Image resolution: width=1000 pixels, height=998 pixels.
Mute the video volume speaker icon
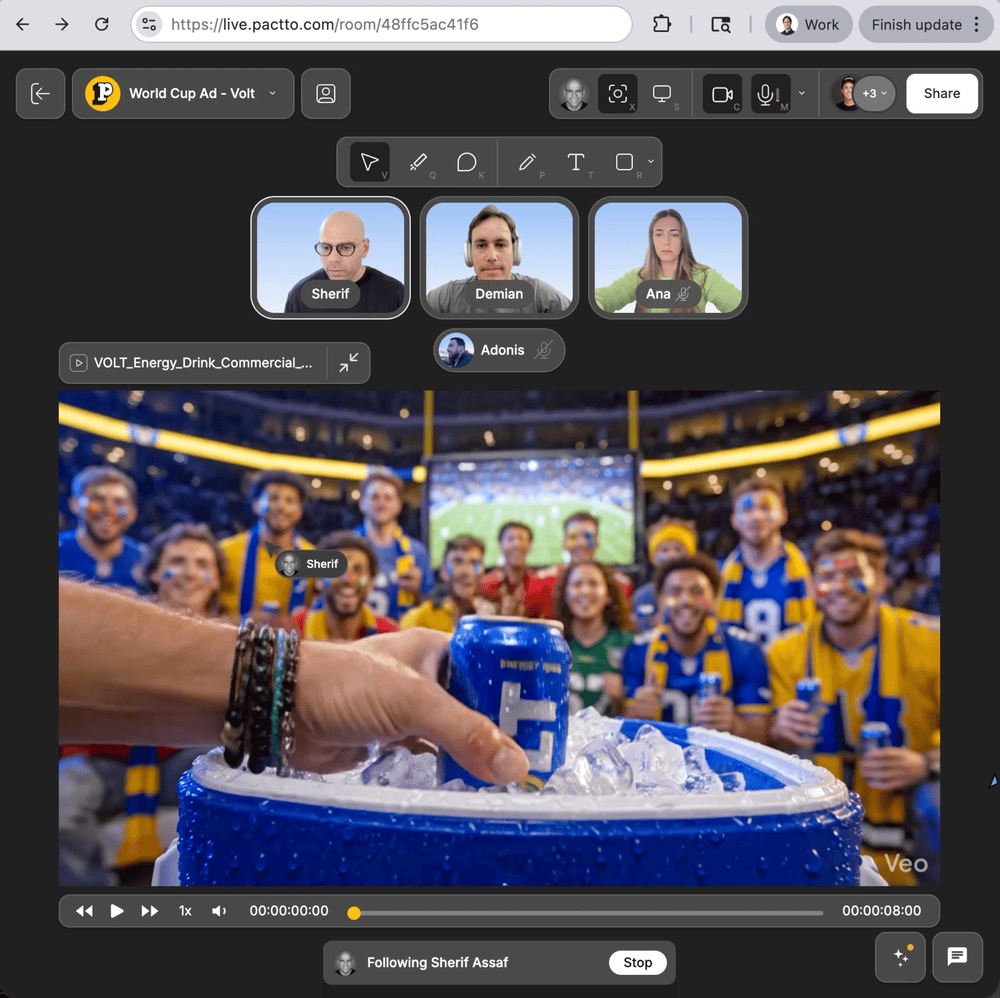(219, 911)
